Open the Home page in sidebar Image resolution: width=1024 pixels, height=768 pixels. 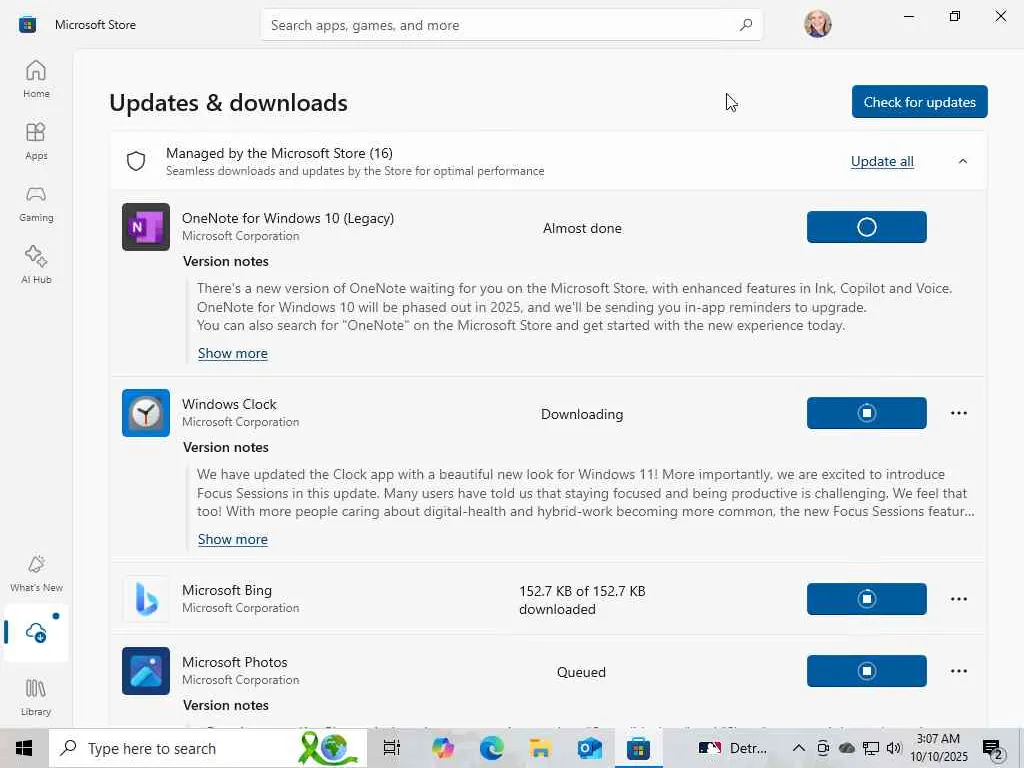pos(36,79)
